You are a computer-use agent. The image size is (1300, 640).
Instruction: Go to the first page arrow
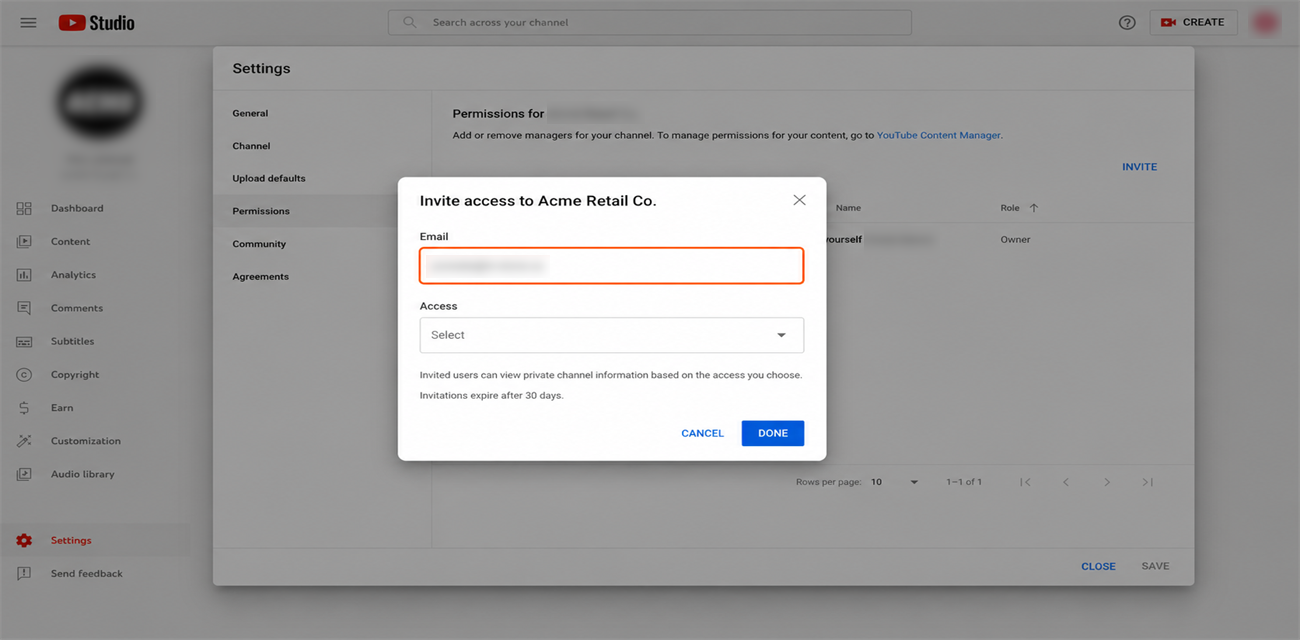coord(1025,482)
